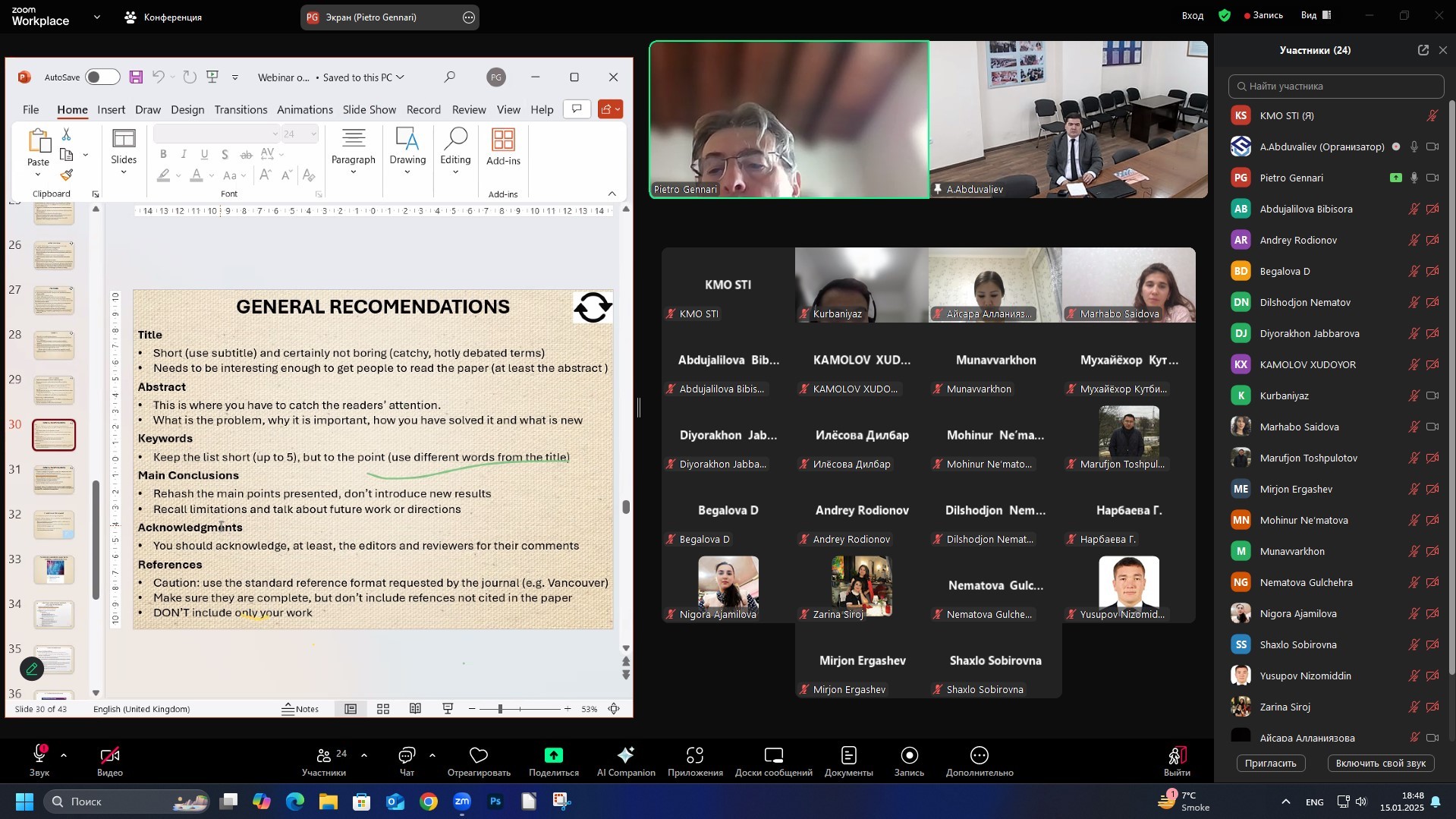The height and width of the screenshot is (819, 1456).
Task: Collapse the PowerPoint ribbon chevron
Action: pyautogui.click(x=612, y=194)
